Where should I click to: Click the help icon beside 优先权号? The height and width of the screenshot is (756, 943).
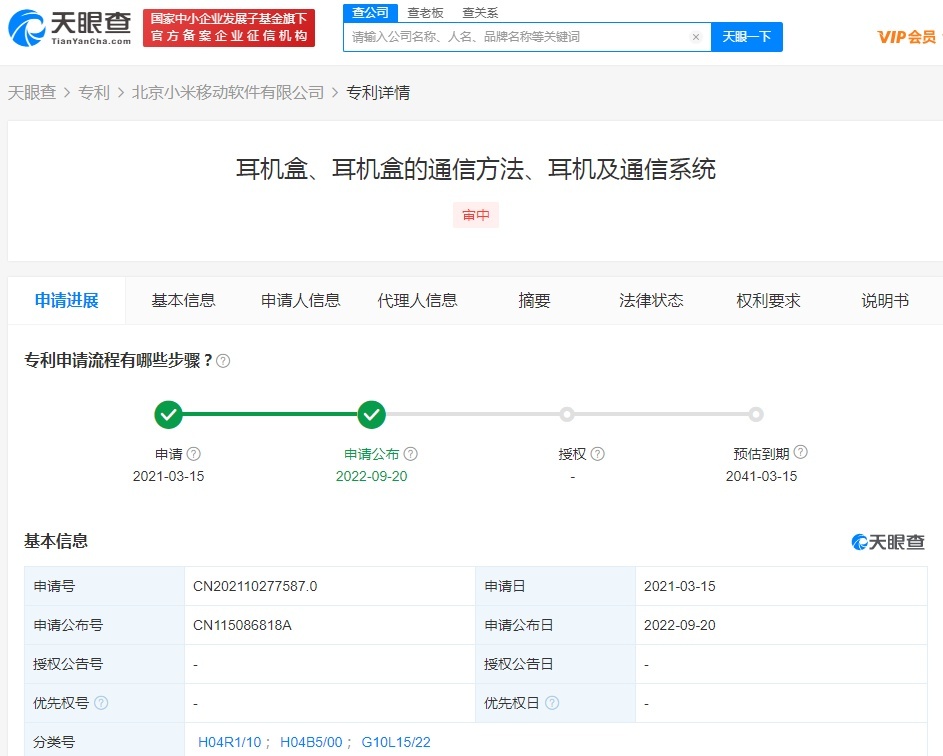pyautogui.click(x=101, y=702)
